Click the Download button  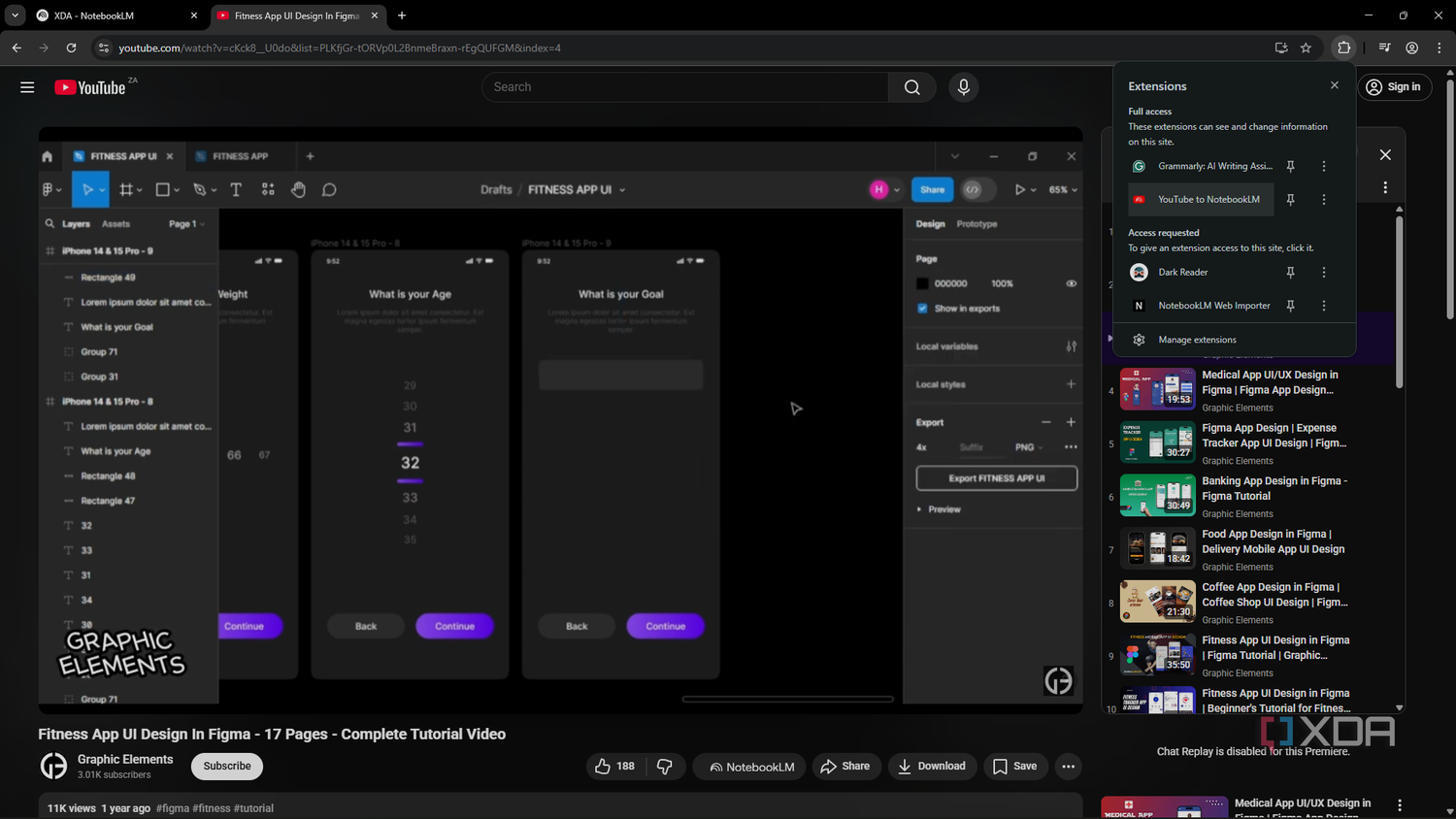pyautogui.click(x=932, y=767)
